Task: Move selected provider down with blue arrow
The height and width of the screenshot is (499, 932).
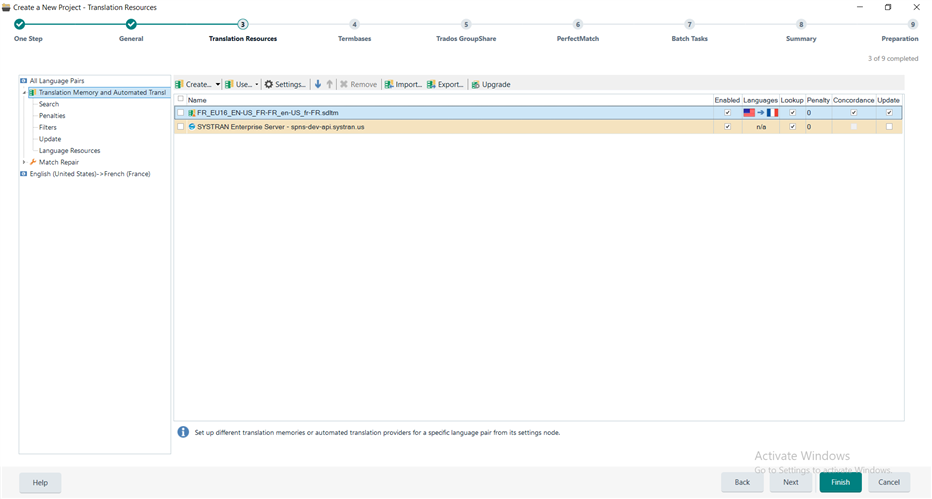Action: click(x=318, y=84)
